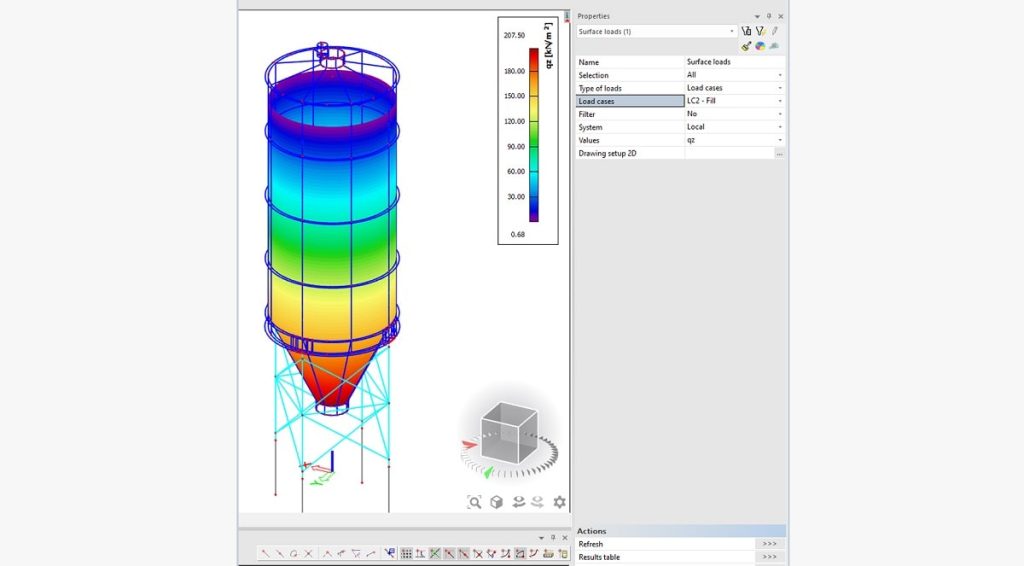Toggle the highlighted icon near toolbar's right end
1024x566 pixels.
click(520, 554)
